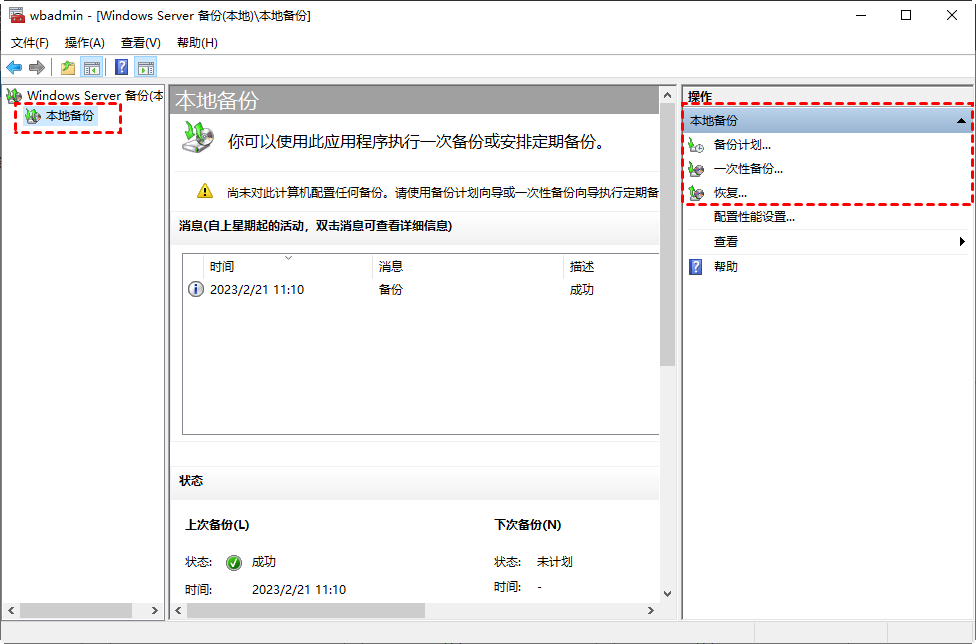976x644 pixels.
Task: Open the 操作(A) menu
Action: click(x=85, y=43)
